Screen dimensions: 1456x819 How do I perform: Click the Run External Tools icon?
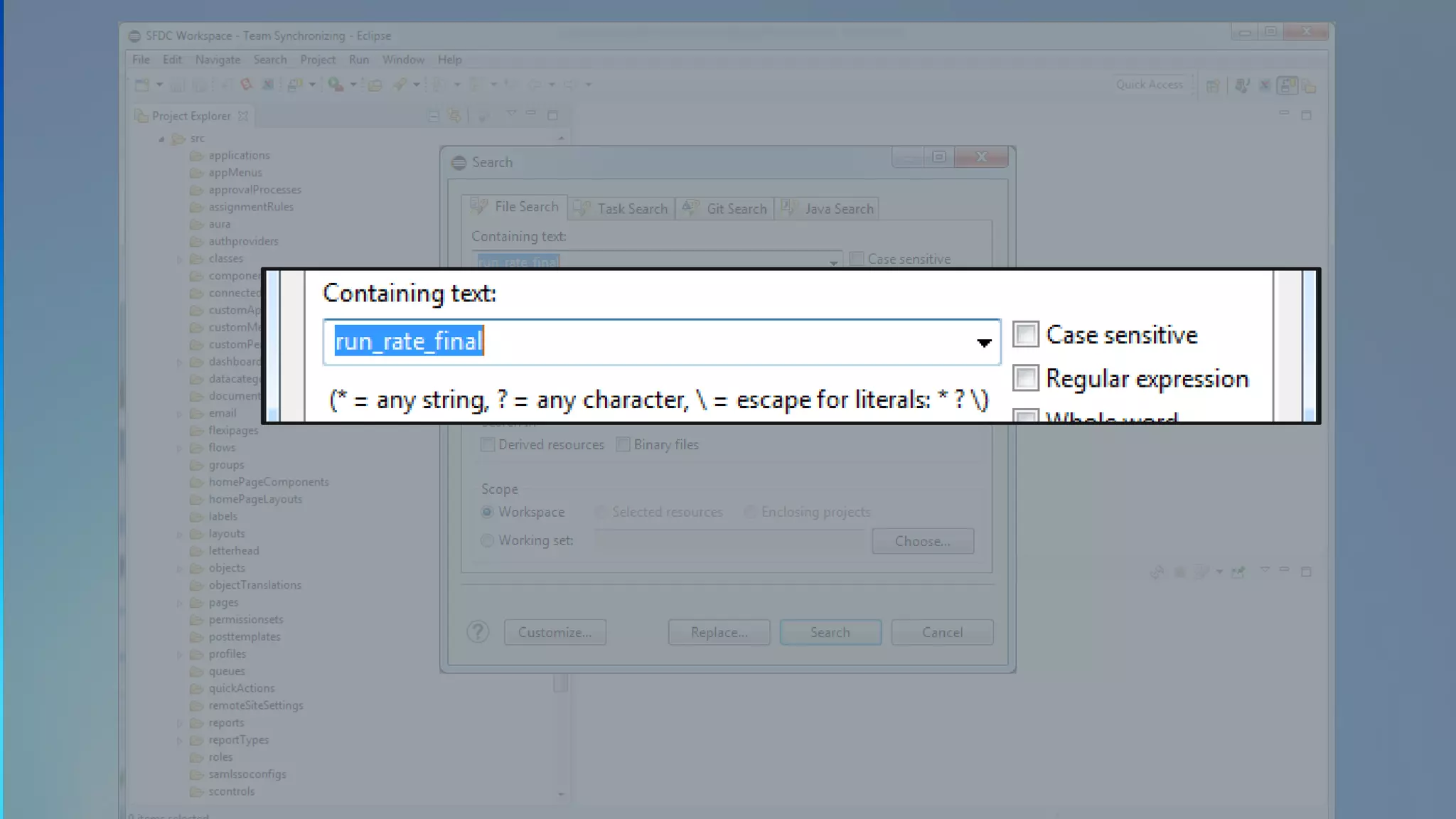point(336,85)
